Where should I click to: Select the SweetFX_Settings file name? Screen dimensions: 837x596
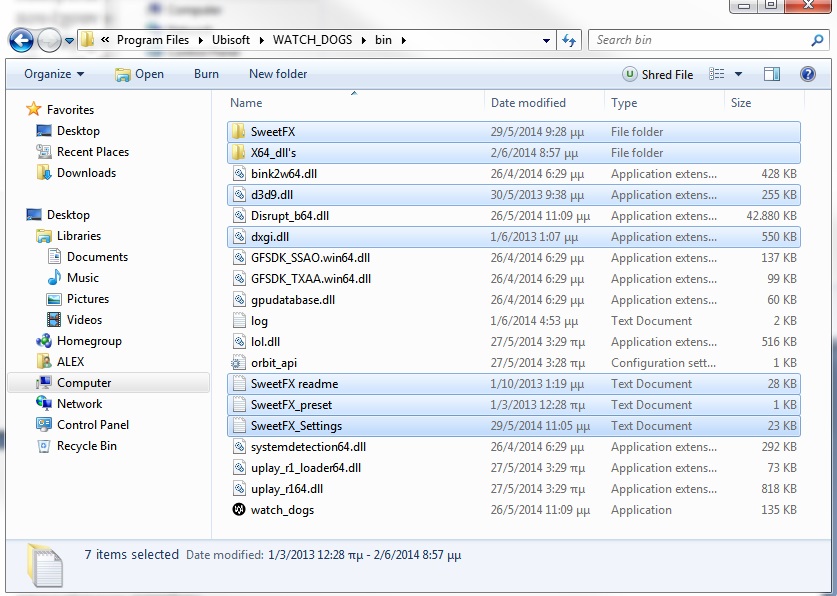(296, 426)
